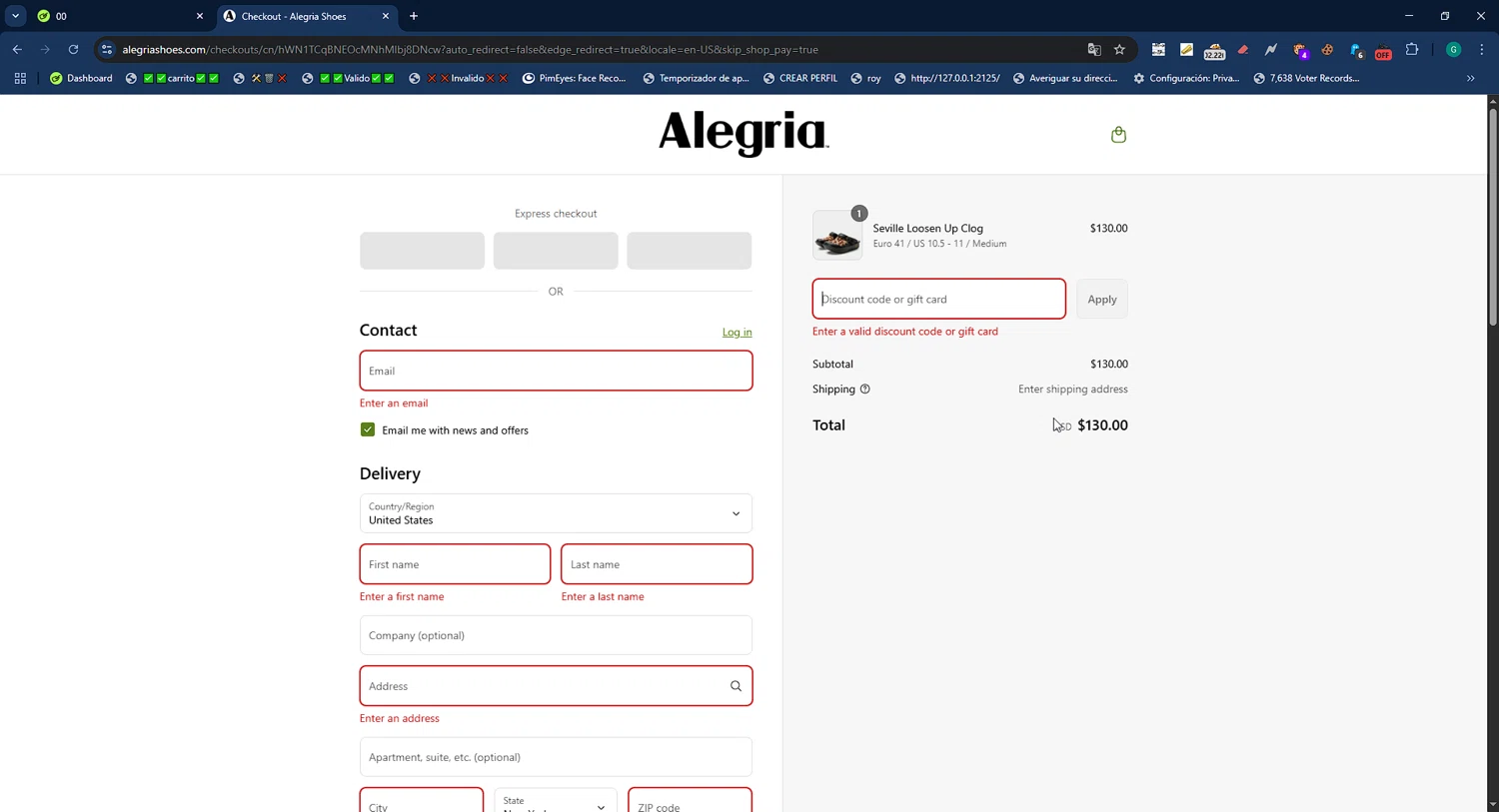
Task: Click the red eraser extension icon
Action: pos(1243,49)
